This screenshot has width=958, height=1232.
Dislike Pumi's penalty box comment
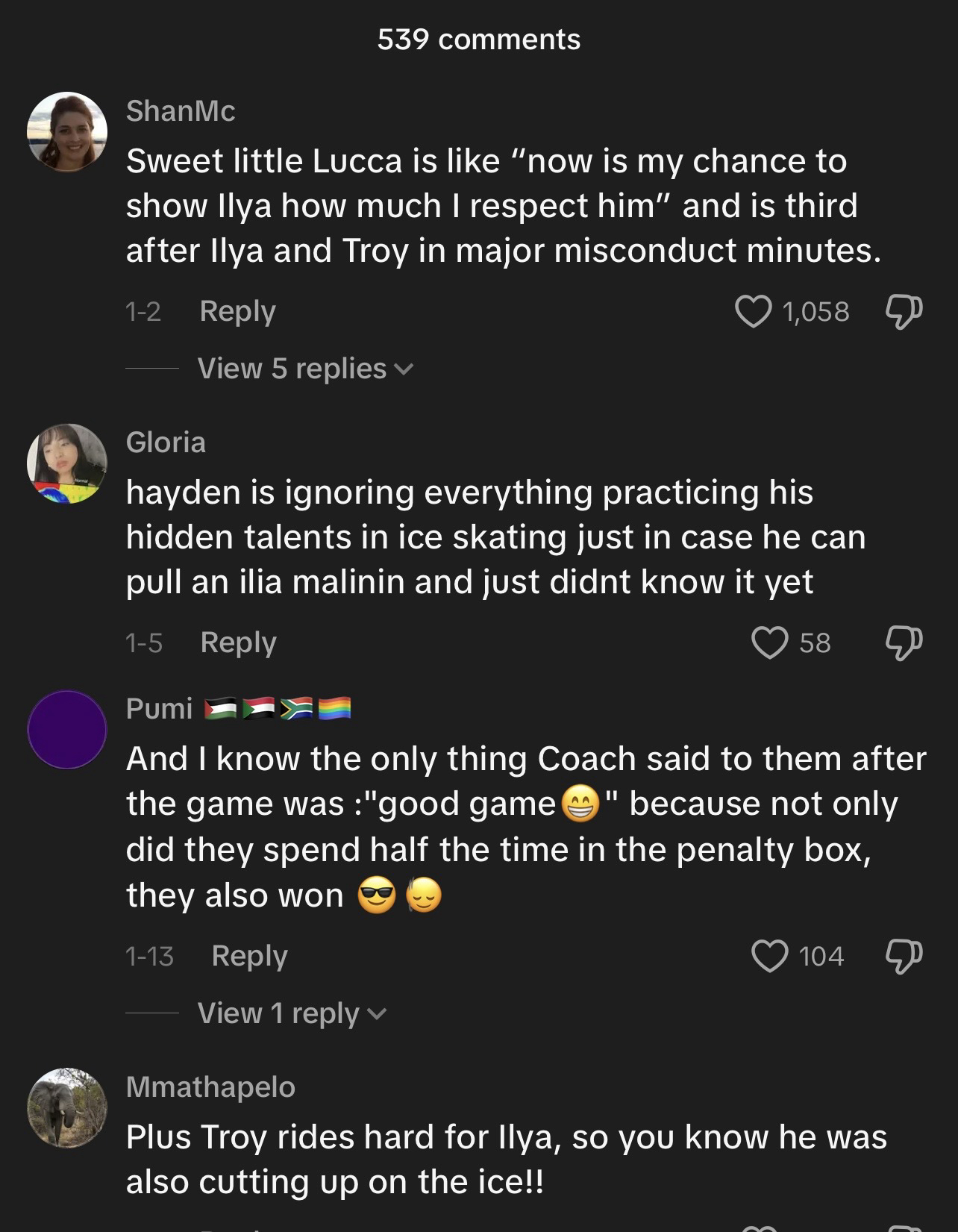point(904,956)
